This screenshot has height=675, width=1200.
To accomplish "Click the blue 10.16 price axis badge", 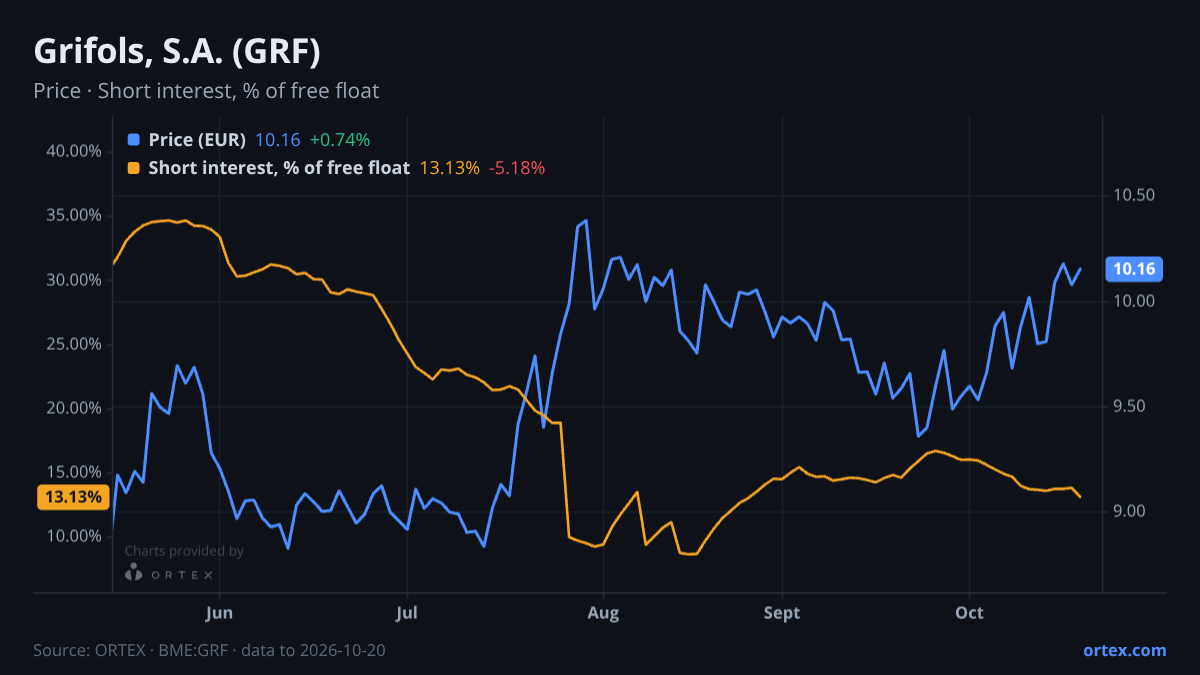I will pos(1134,268).
